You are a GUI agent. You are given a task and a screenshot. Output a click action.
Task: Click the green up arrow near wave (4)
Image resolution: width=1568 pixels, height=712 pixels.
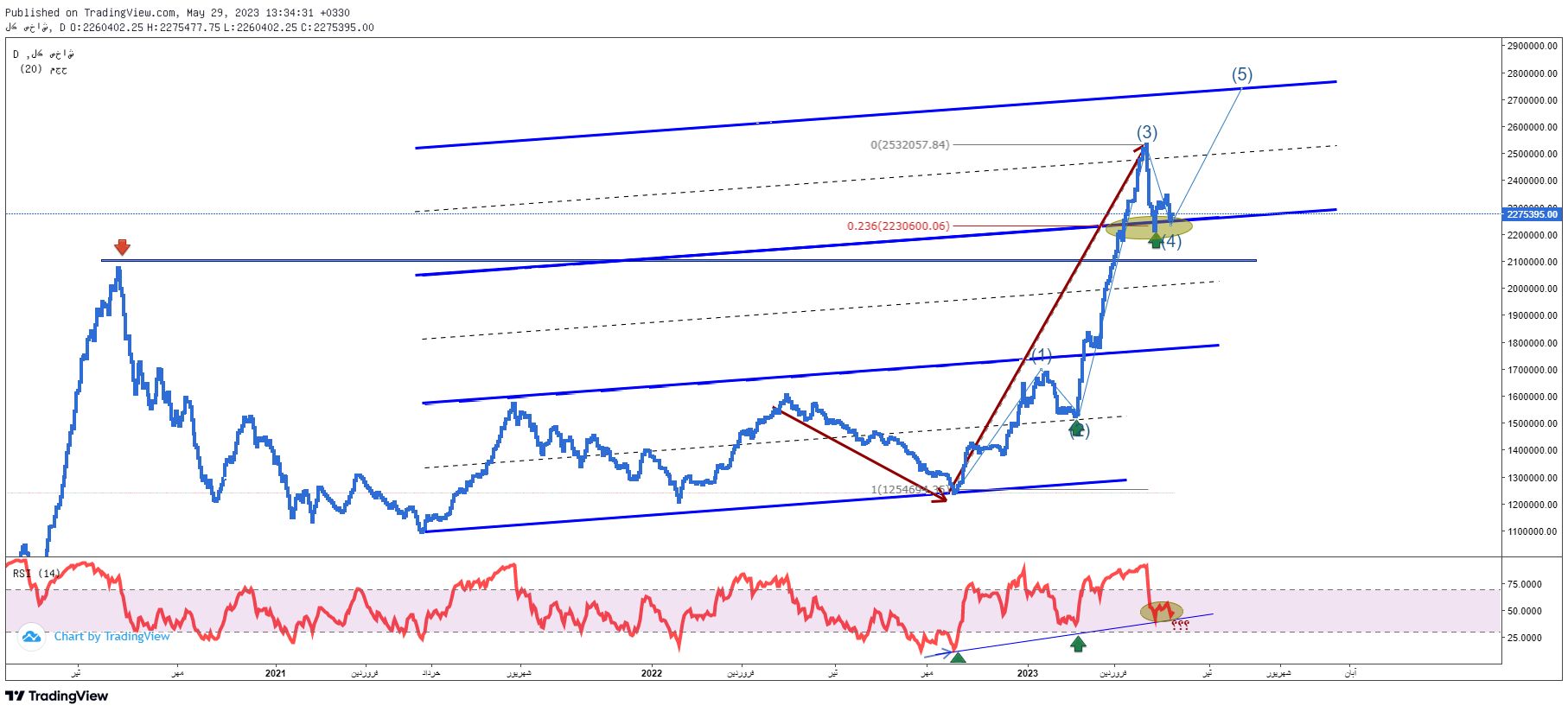[1156, 240]
